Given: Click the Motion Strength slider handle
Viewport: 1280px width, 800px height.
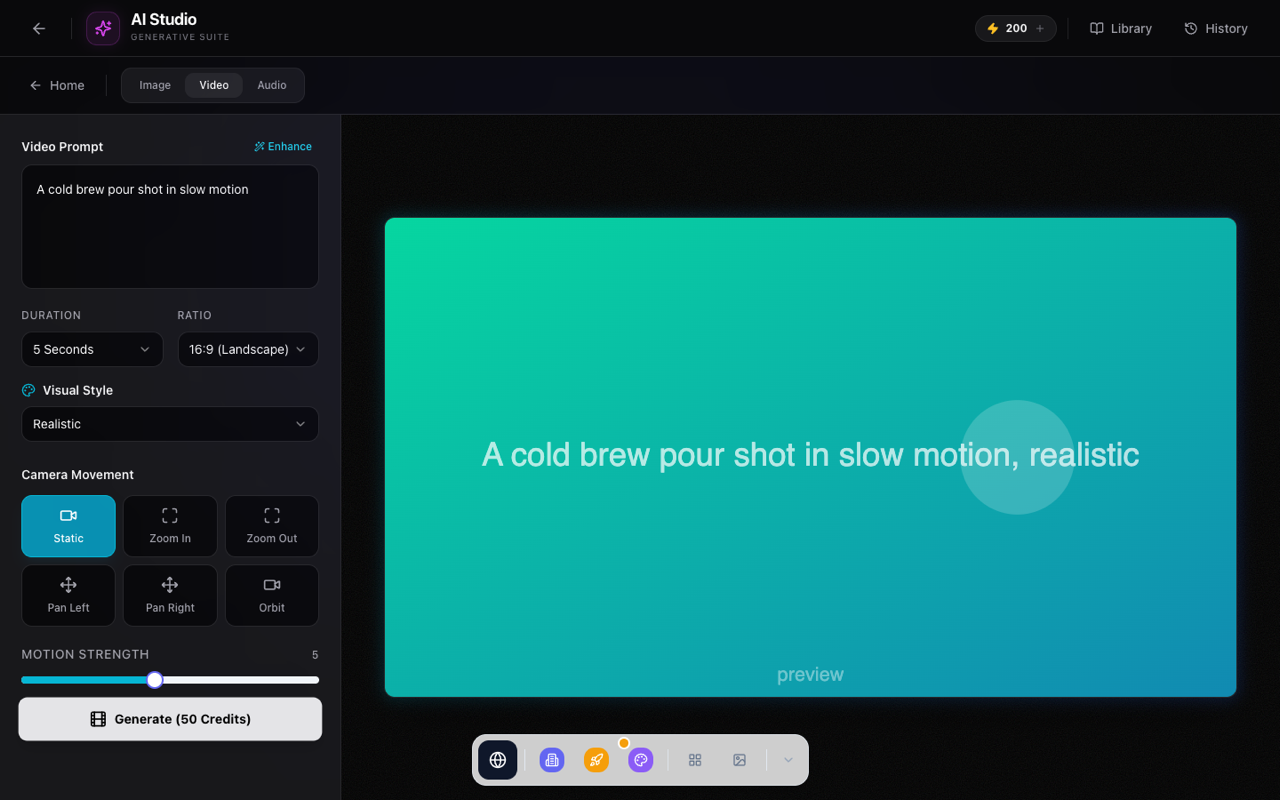Looking at the screenshot, I should [x=155, y=680].
